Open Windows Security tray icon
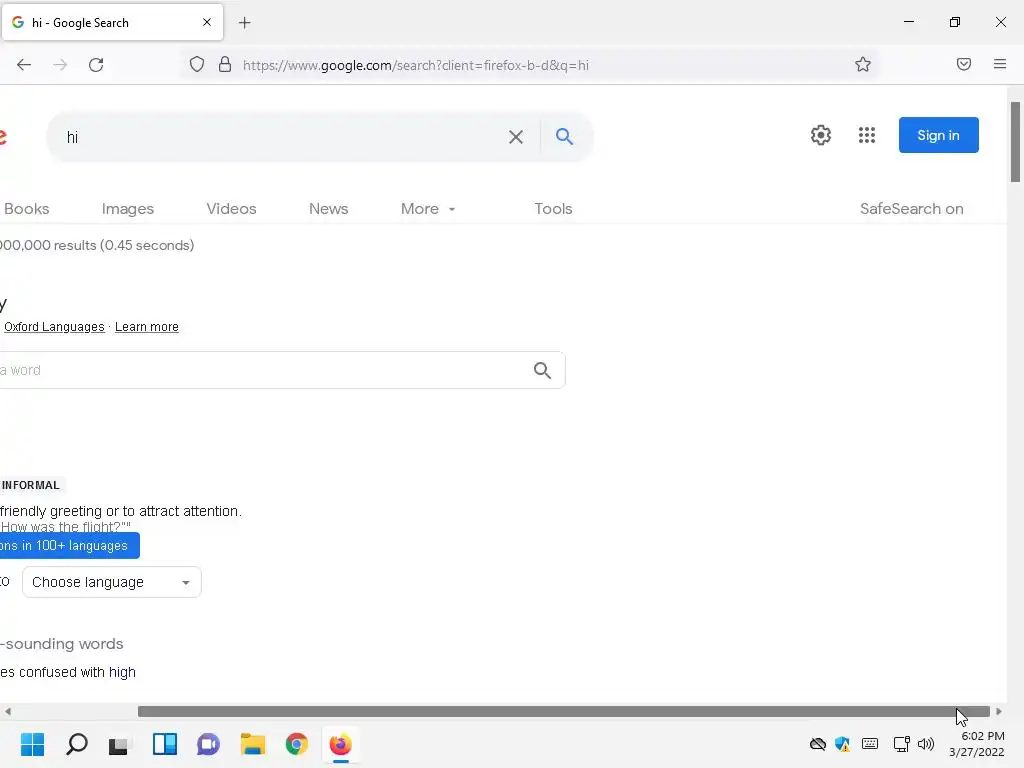The height and width of the screenshot is (768, 1024). click(x=842, y=744)
